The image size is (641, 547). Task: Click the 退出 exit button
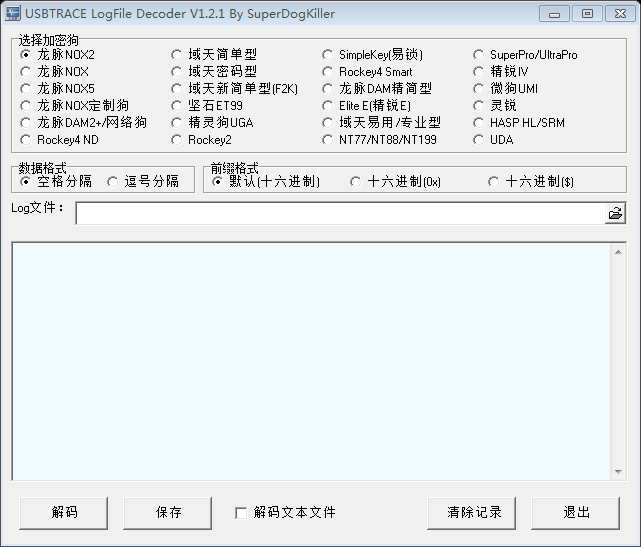pos(576,513)
